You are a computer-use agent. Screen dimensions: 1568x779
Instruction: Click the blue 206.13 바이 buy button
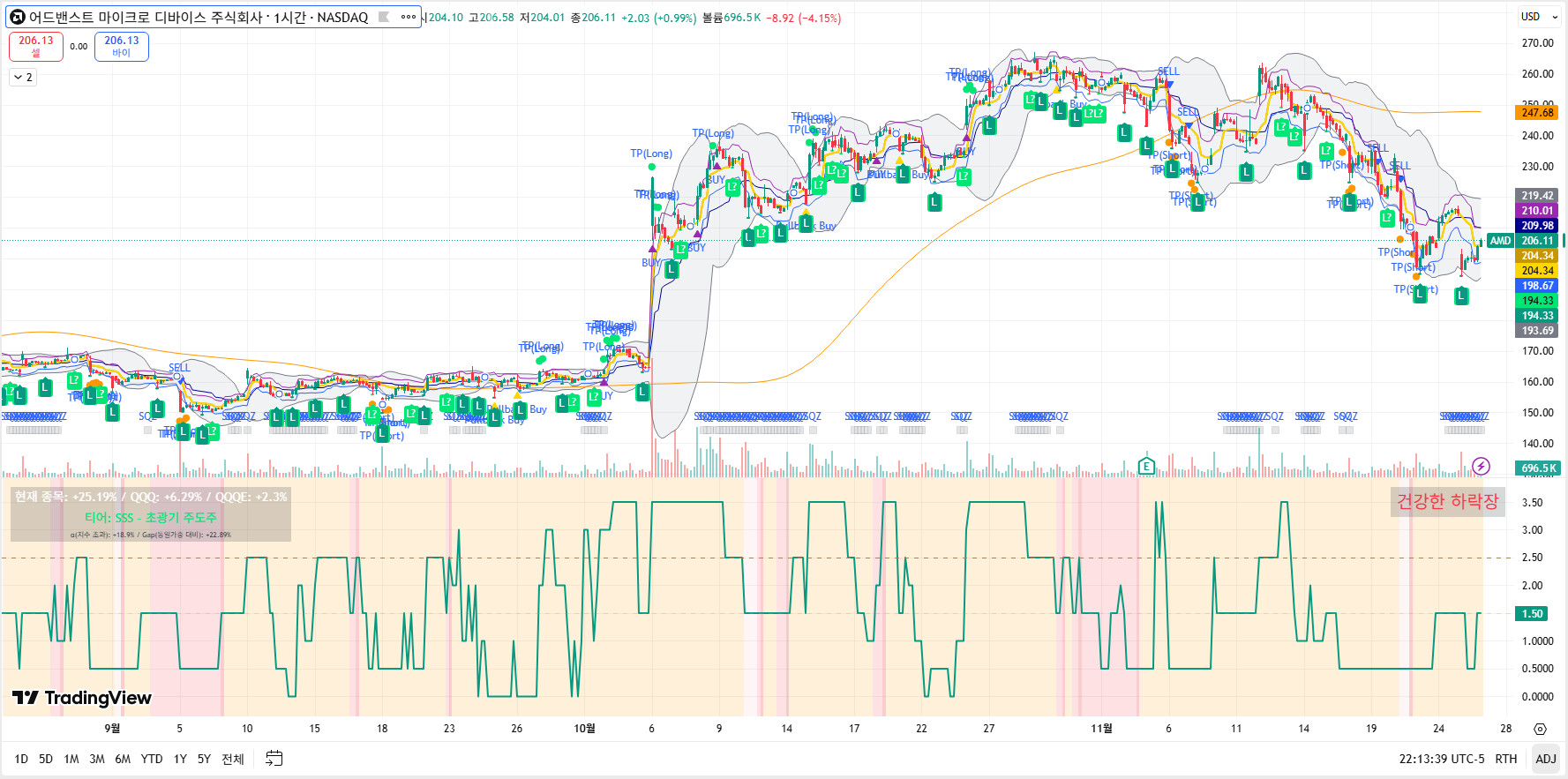point(122,46)
